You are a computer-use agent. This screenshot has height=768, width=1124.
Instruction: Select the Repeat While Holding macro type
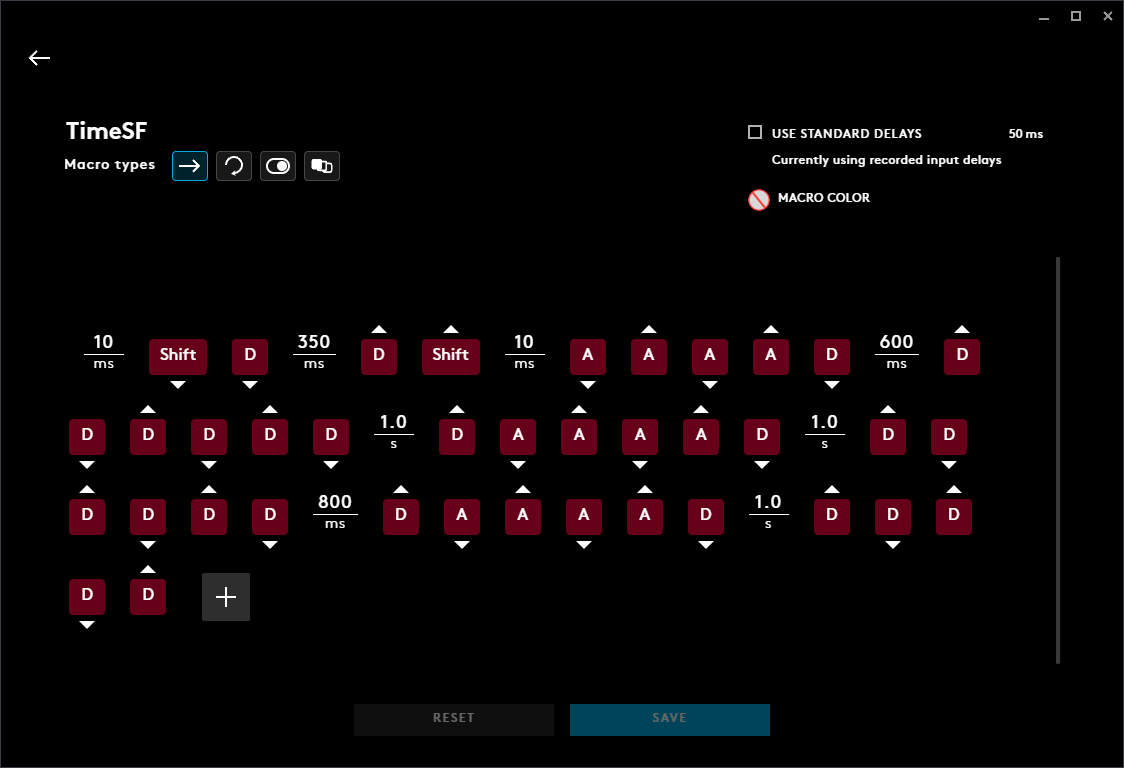(234, 166)
